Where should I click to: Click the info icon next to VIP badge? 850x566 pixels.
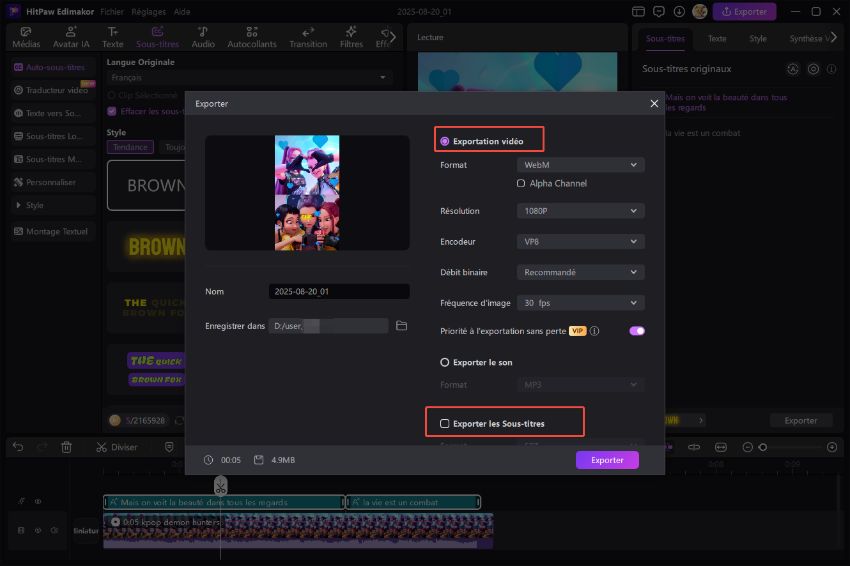pyautogui.click(x=594, y=331)
